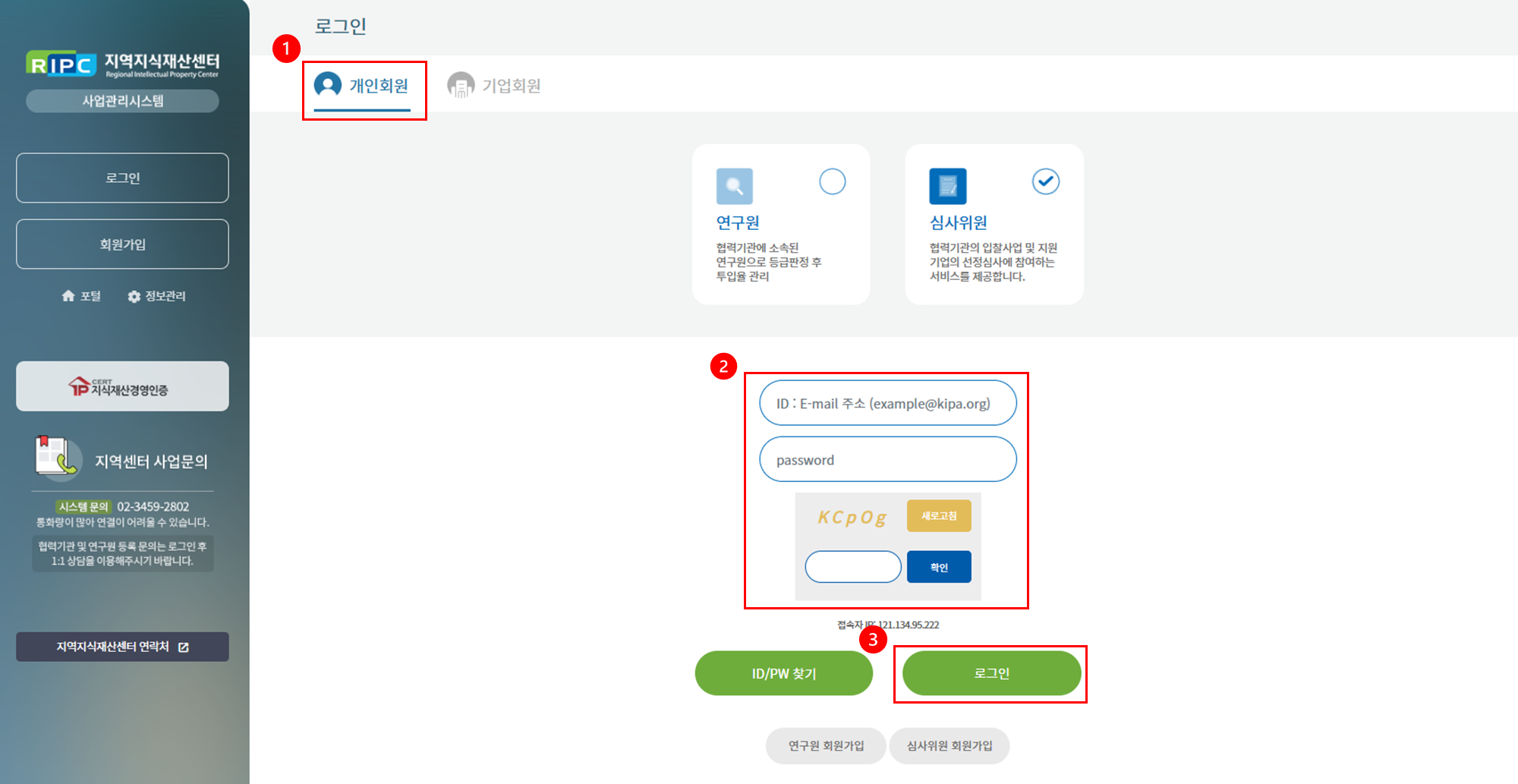
Task: Click the home icon next to 포털
Action: pyautogui.click(x=68, y=296)
